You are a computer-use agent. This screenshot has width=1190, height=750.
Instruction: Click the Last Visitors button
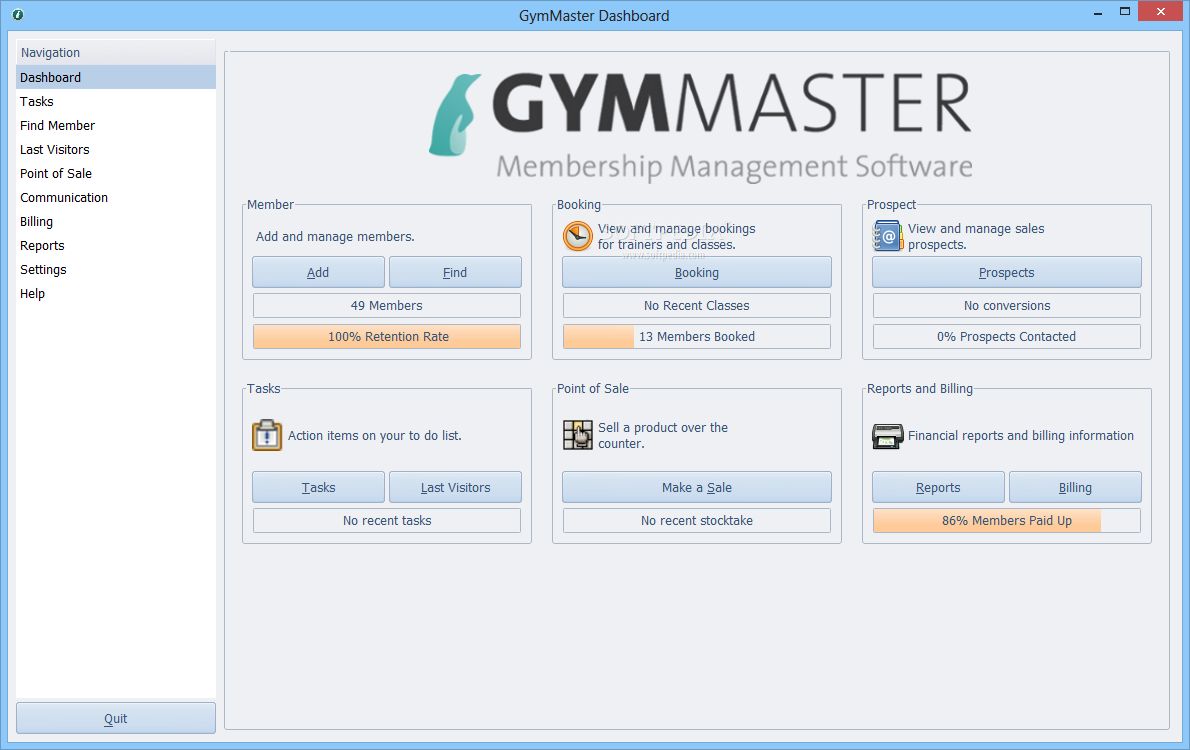pyautogui.click(x=455, y=487)
